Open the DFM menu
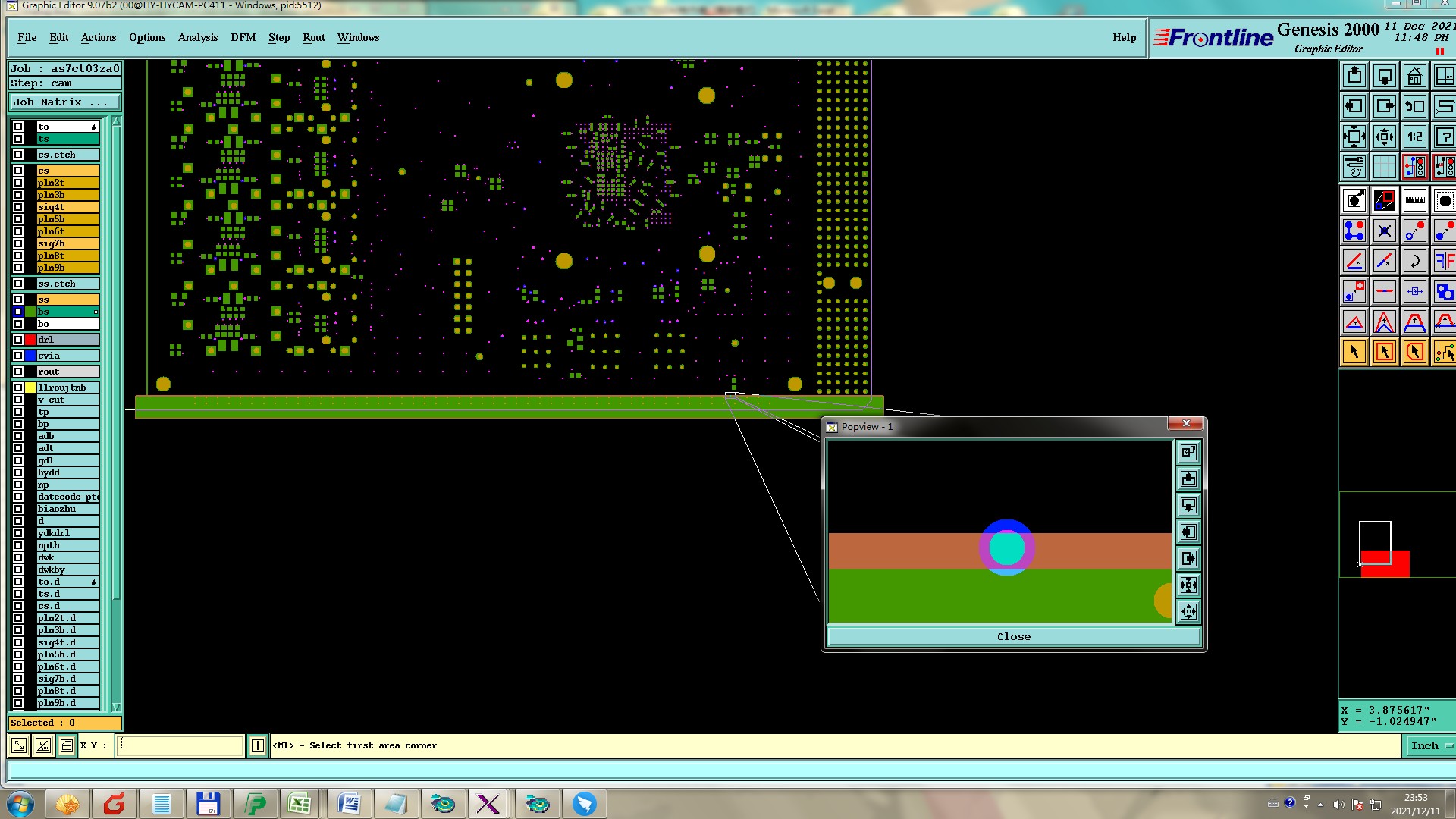Screen dimensions: 1456x819 click(243, 37)
